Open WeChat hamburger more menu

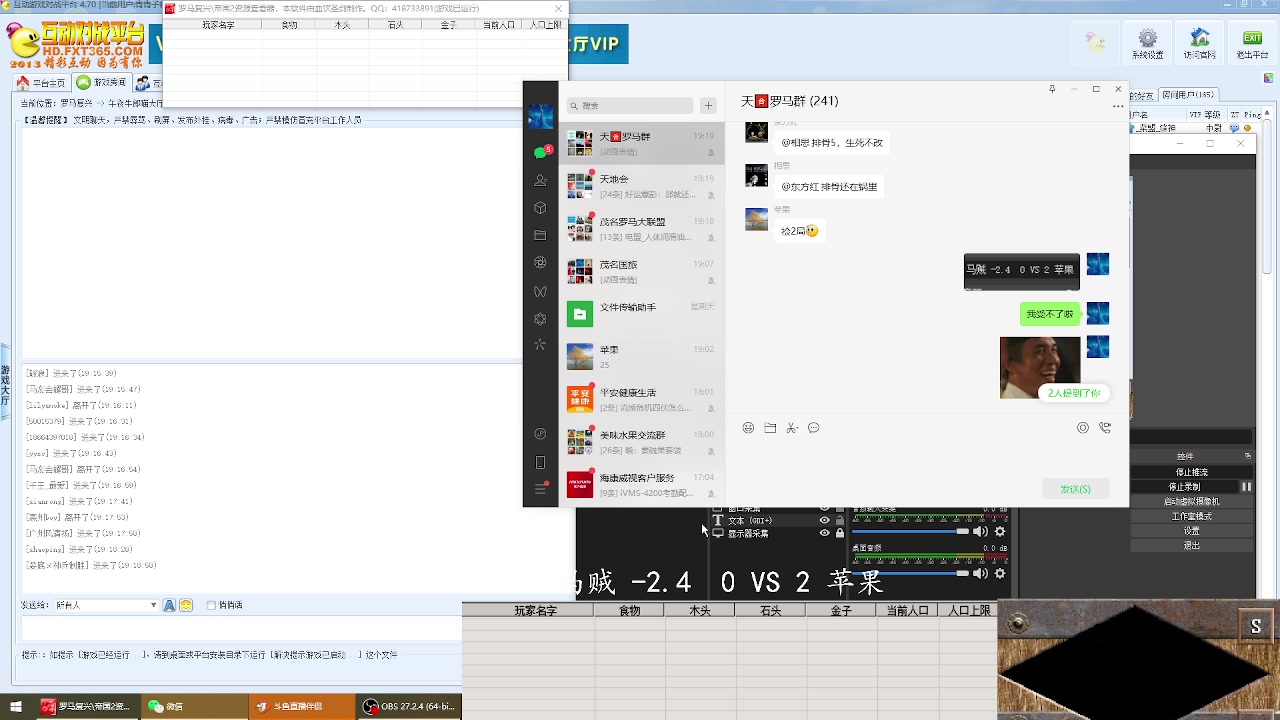coord(540,489)
